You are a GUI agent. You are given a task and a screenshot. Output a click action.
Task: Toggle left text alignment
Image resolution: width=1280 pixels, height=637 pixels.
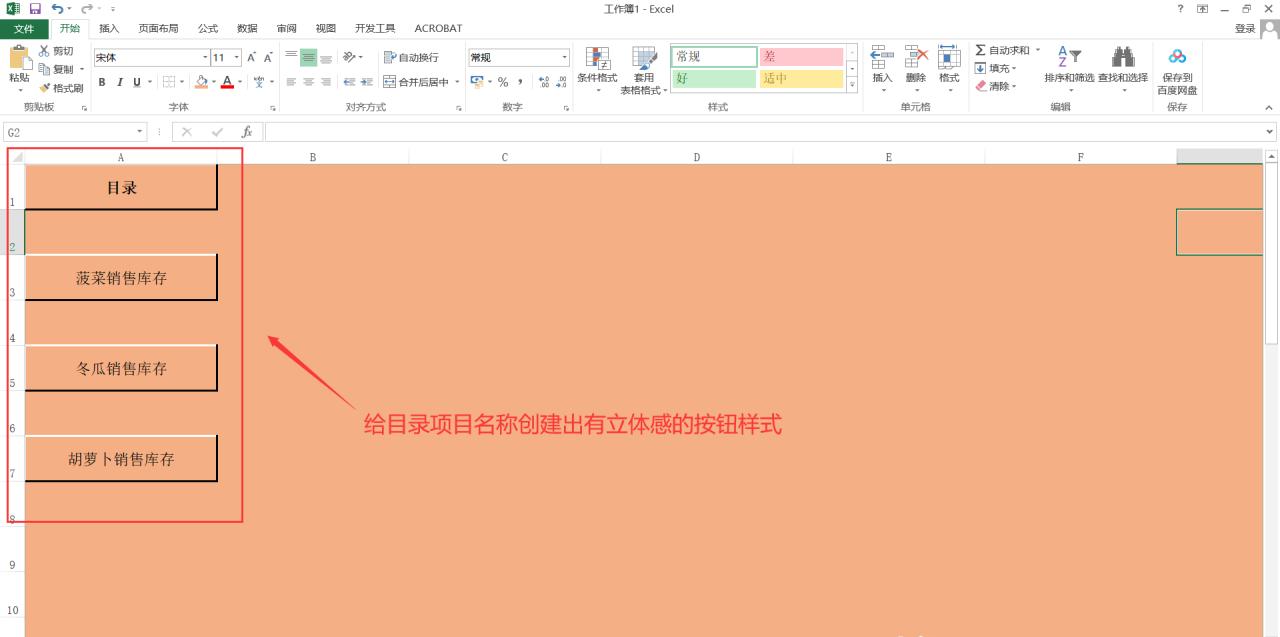[291, 82]
